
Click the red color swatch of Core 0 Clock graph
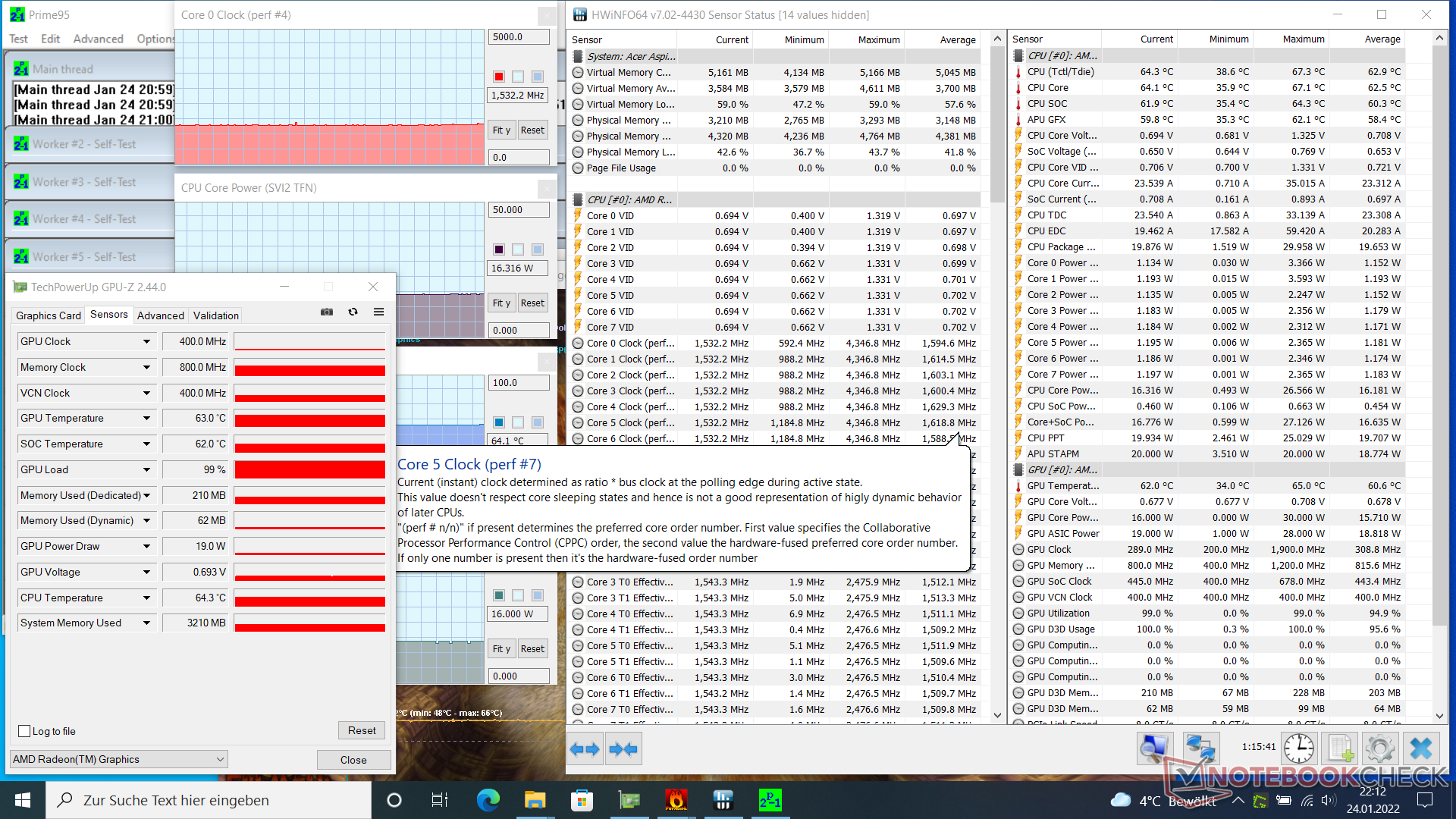[x=499, y=77]
